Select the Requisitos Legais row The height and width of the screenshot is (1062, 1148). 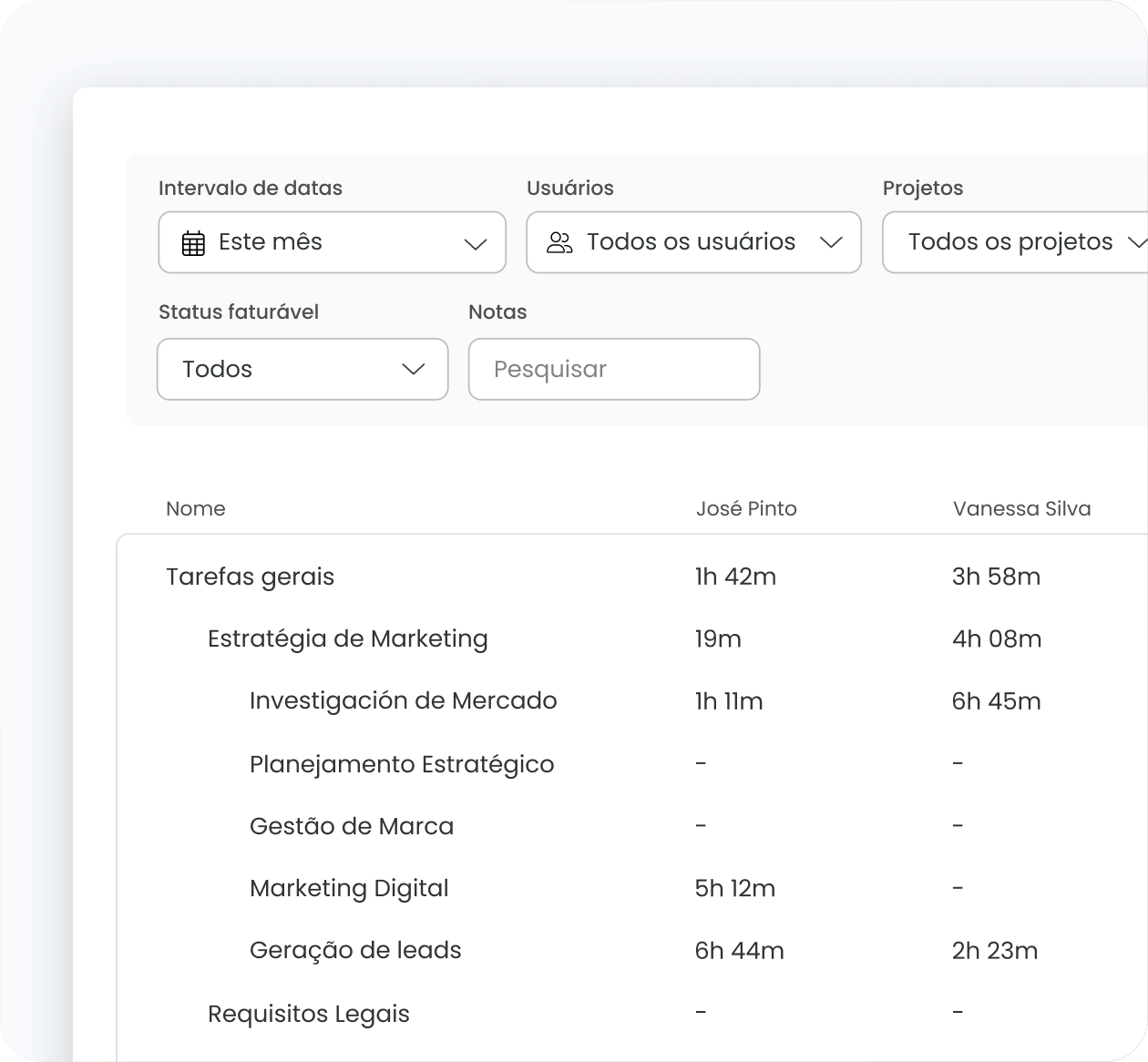click(308, 1014)
